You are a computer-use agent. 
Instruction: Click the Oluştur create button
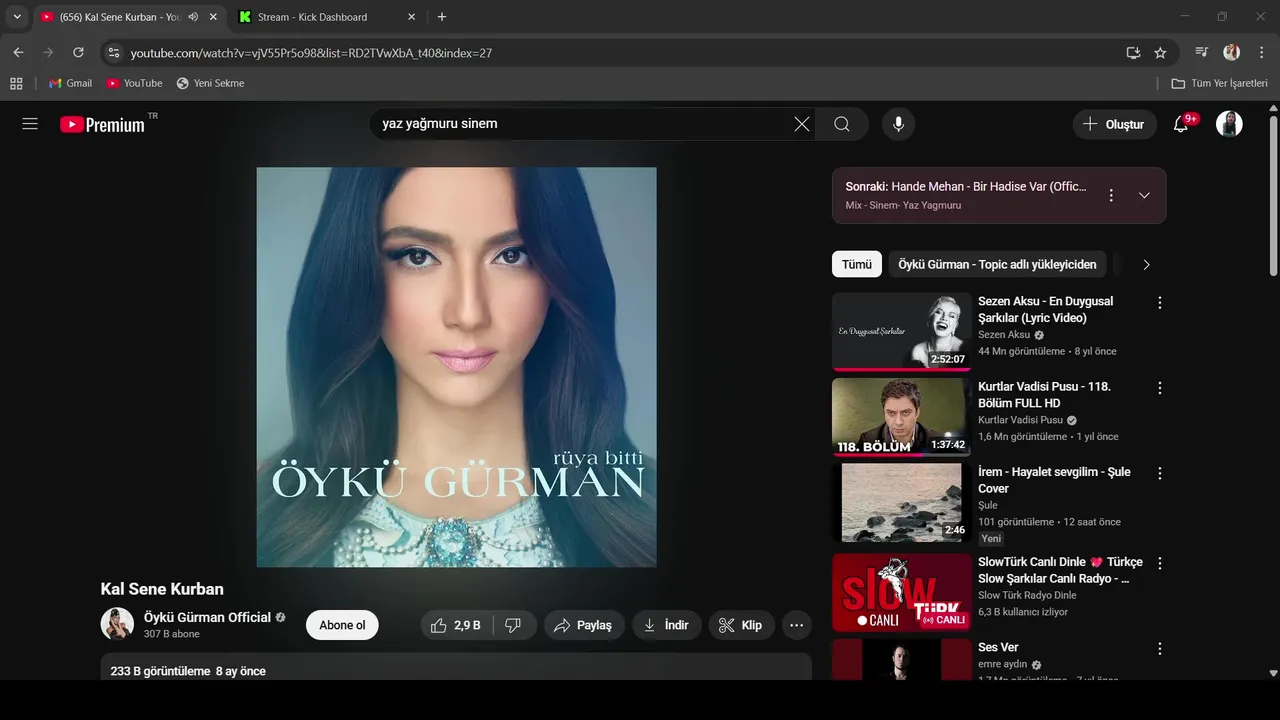(x=1115, y=124)
